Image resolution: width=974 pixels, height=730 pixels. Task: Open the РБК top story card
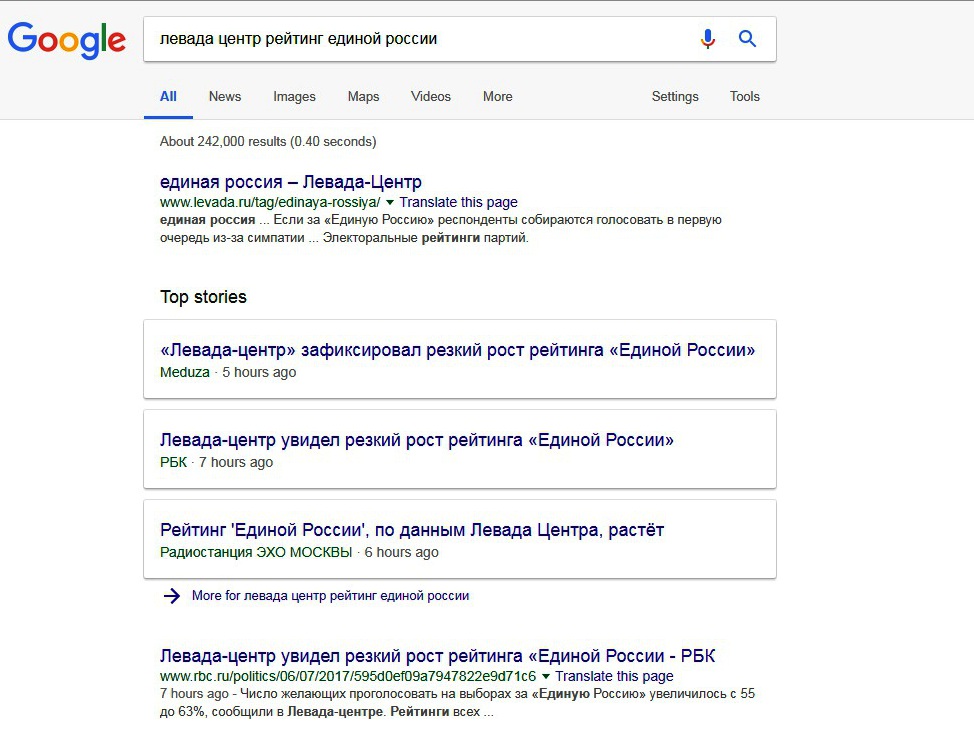[460, 449]
